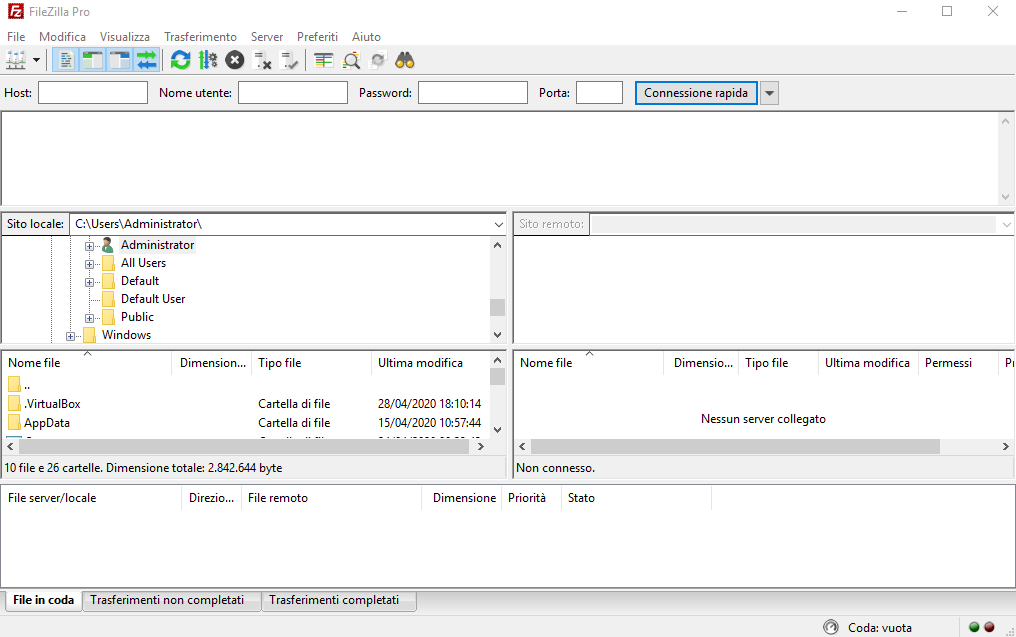
Task: Expand the All Users tree node
Action: click(x=89, y=264)
